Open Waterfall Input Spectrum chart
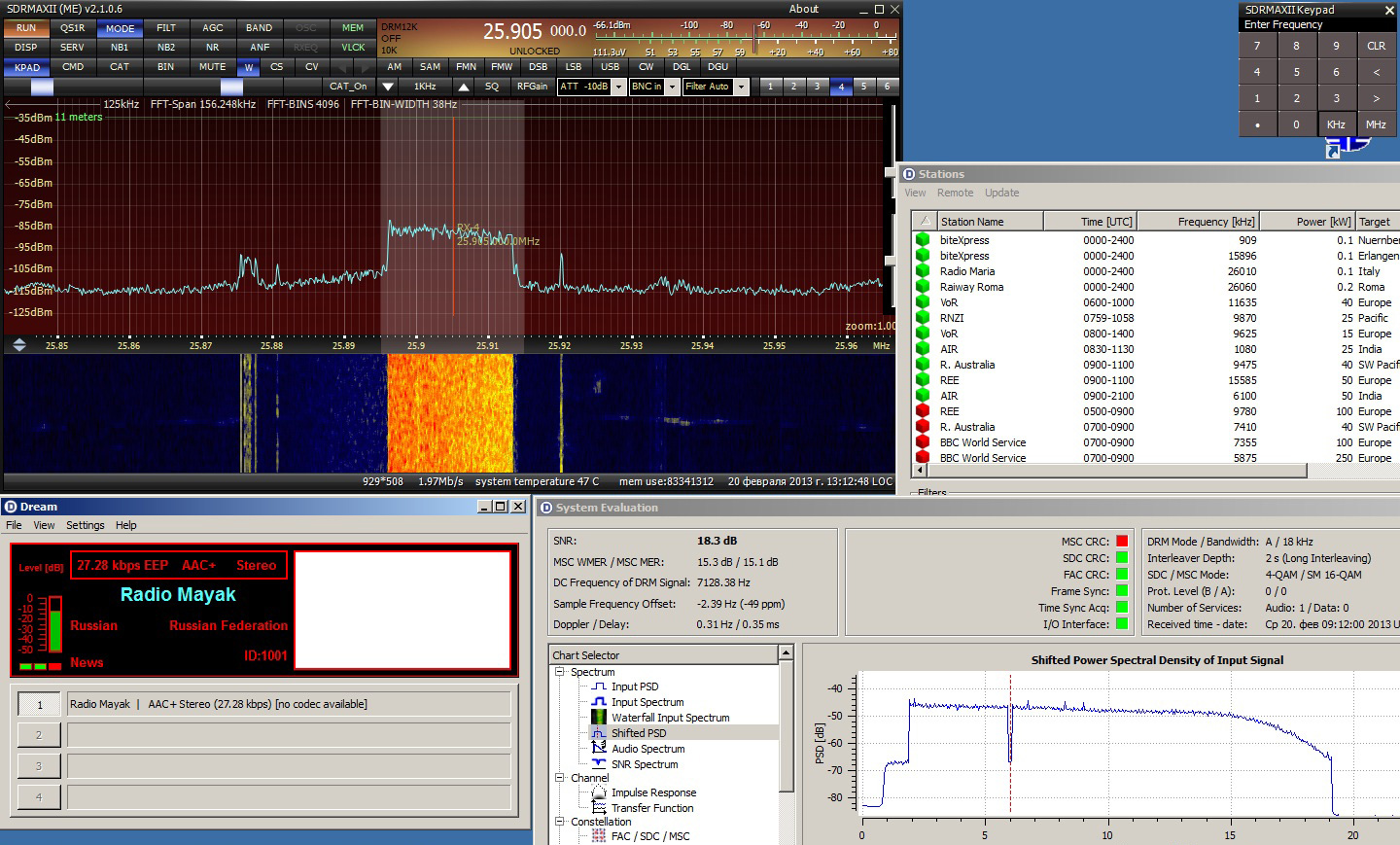The height and width of the screenshot is (845, 1400). tap(670, 718)
